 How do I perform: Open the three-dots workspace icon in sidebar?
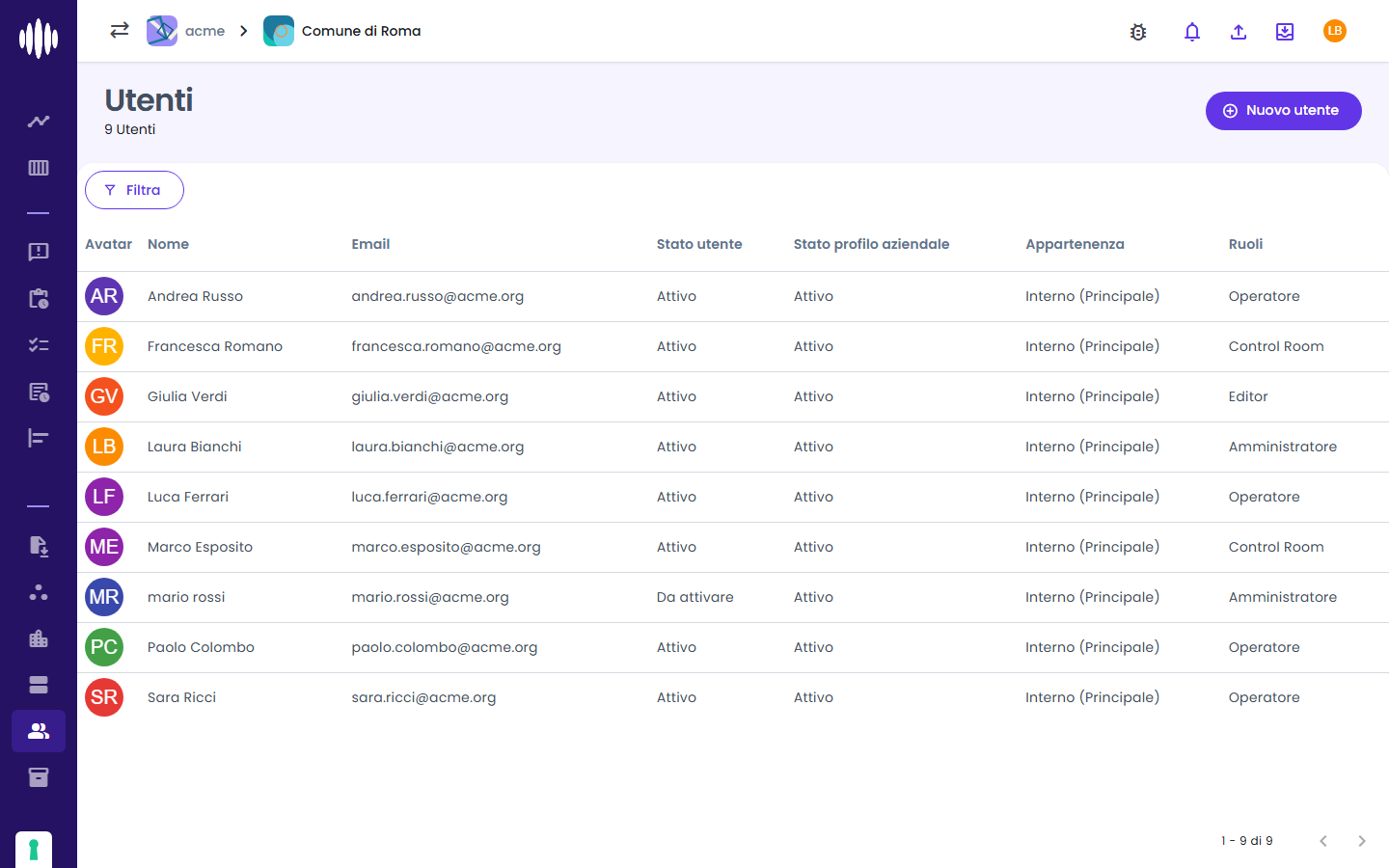pos(39,592)
